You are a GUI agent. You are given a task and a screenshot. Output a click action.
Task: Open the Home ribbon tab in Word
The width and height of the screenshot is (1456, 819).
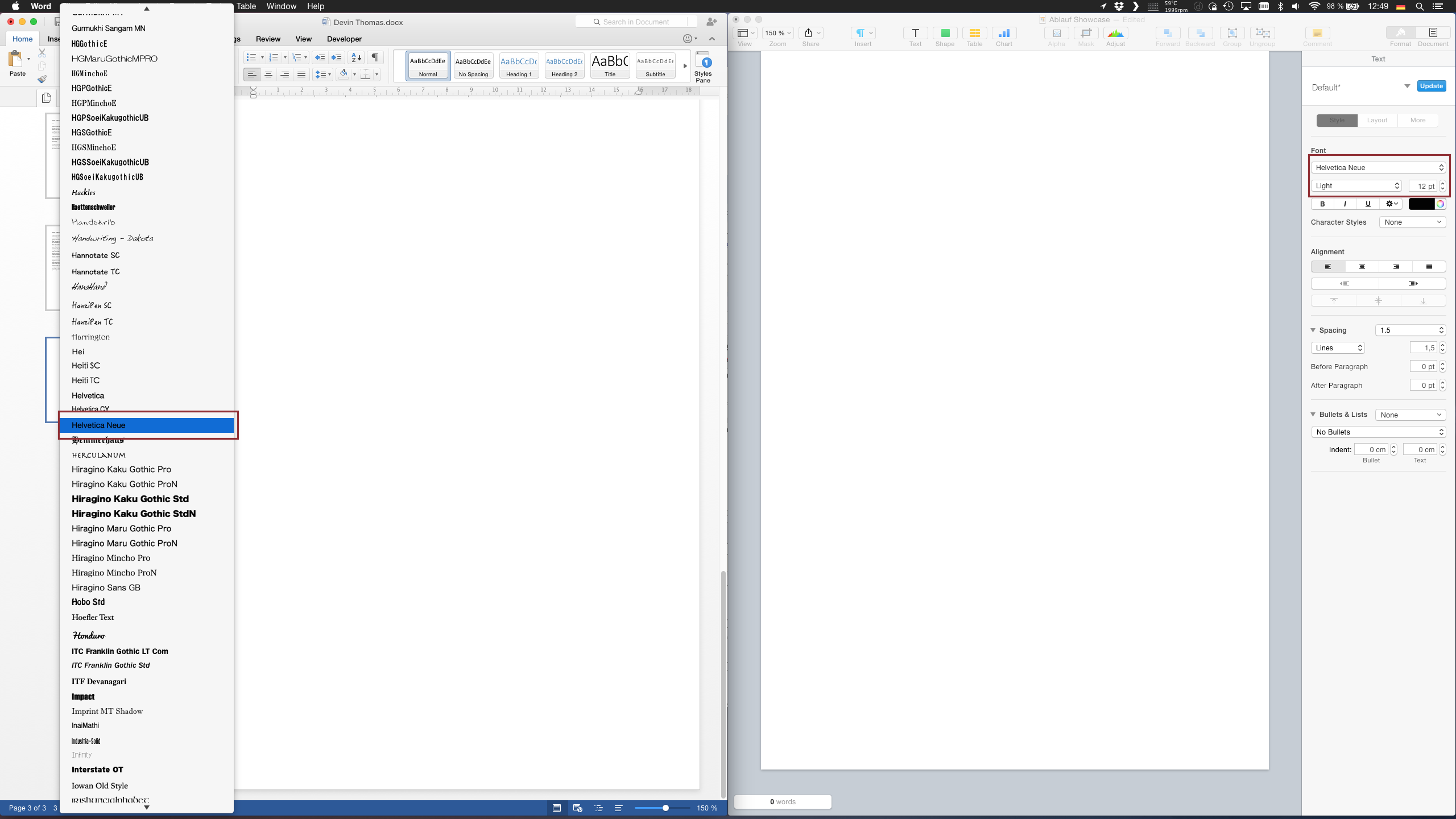[x=23, y=39]
